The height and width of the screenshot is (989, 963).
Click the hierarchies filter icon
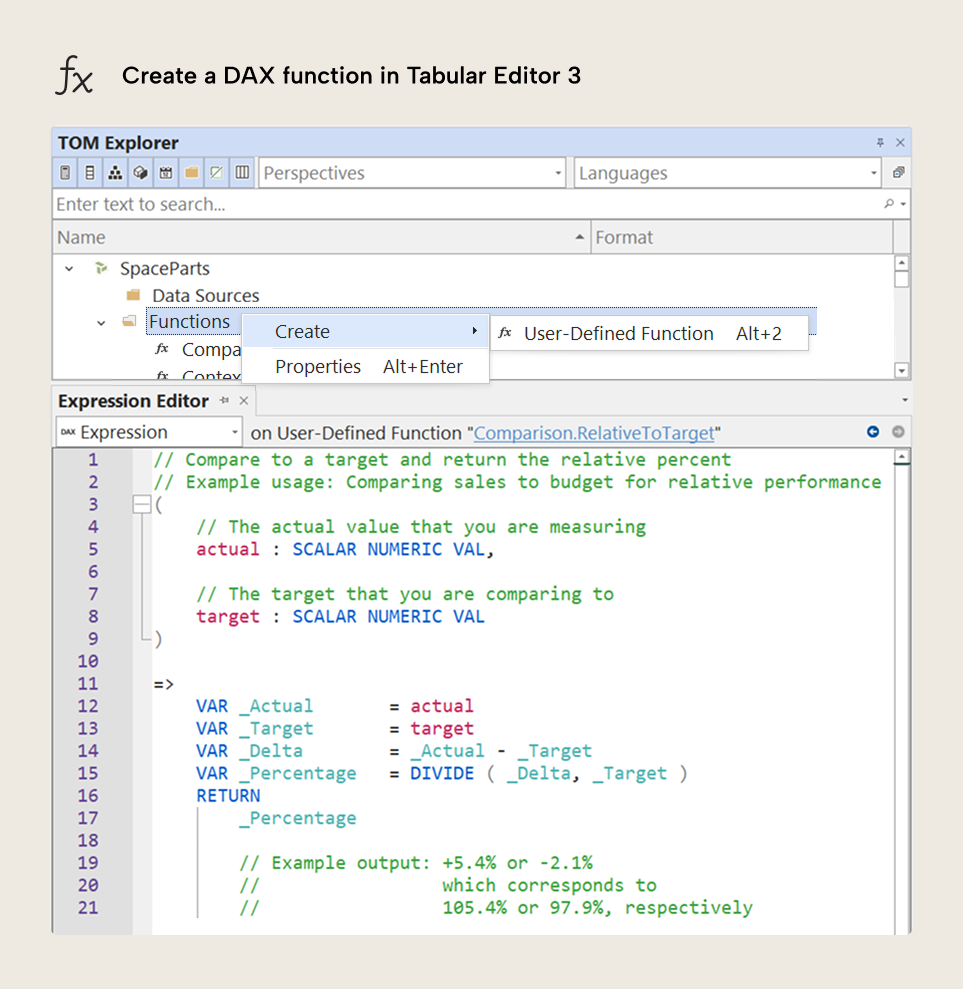[x=114, y=172]
